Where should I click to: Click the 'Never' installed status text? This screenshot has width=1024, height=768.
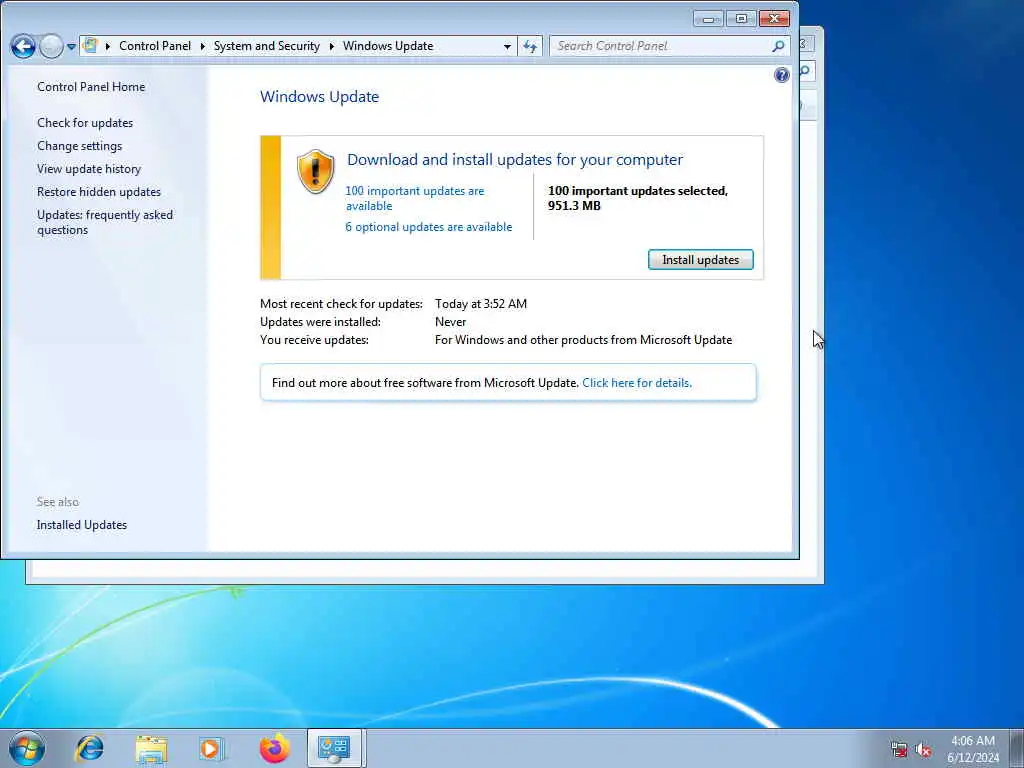(451, 322)
